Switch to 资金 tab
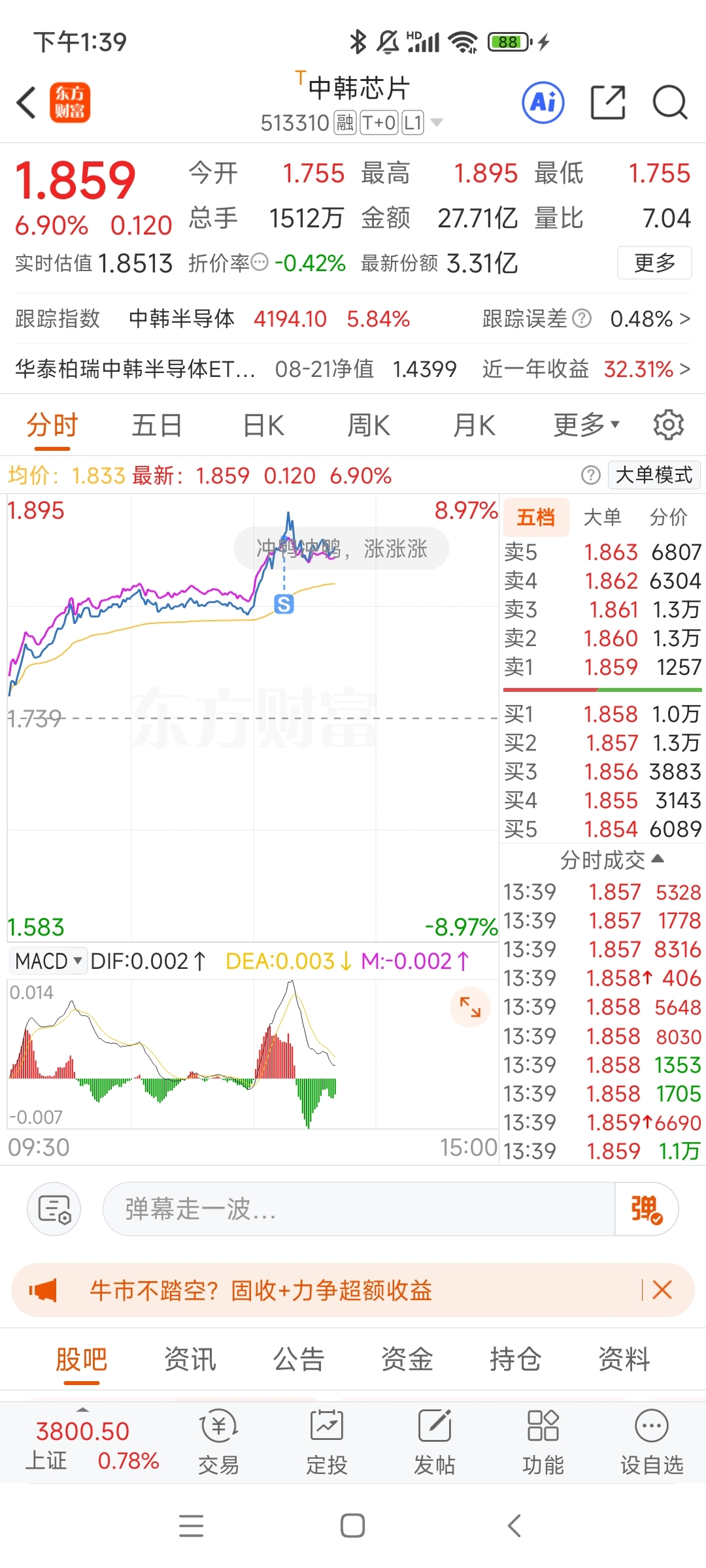This screenshot has width=706, height=1568. 407,1360
